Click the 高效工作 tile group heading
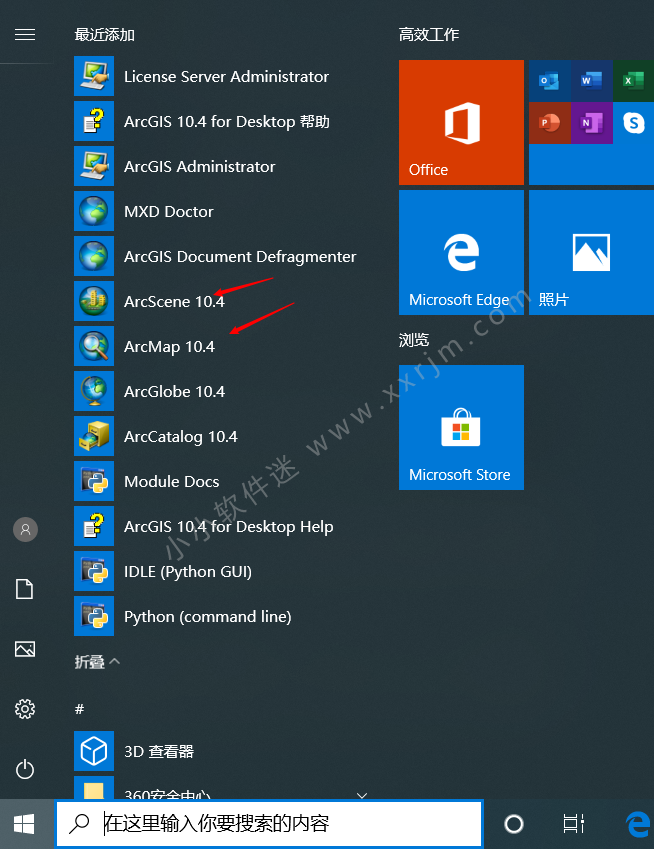The height and width of the screenshot is (849, 654). [x=429, y=35]
